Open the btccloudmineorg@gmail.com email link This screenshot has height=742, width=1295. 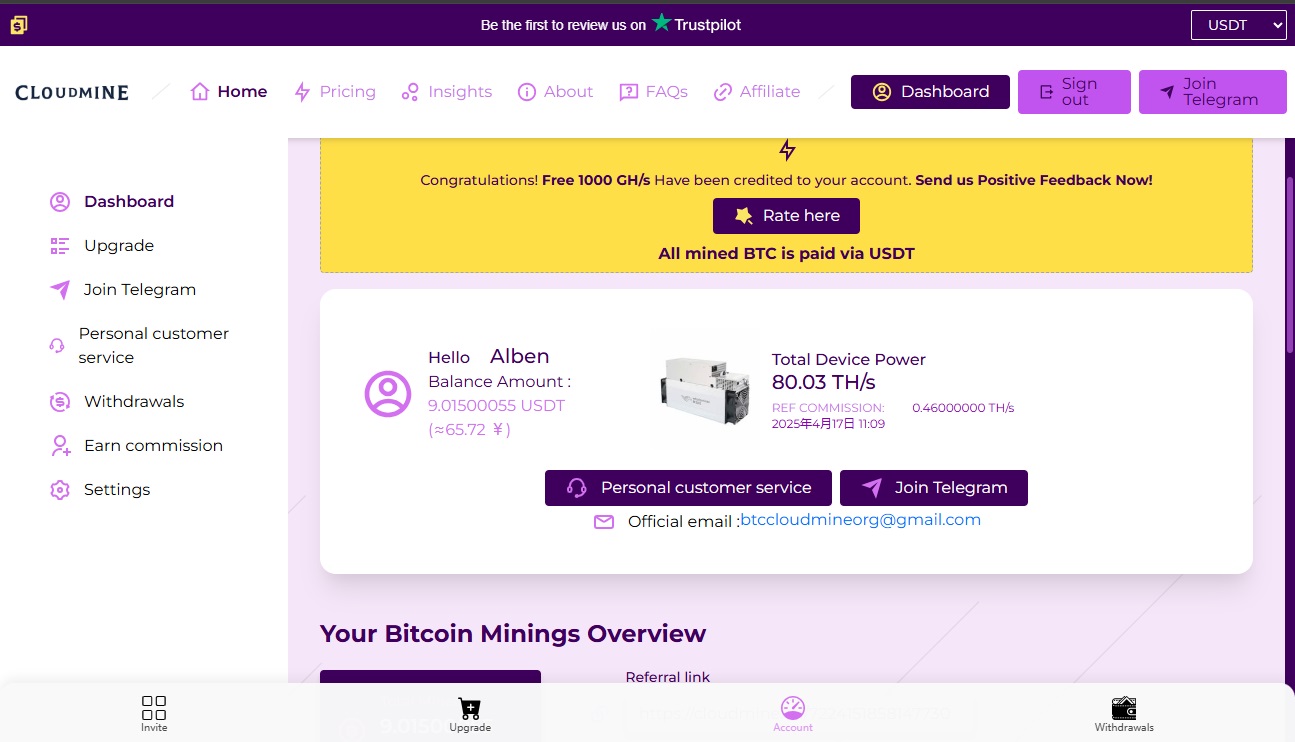point(860,520)
